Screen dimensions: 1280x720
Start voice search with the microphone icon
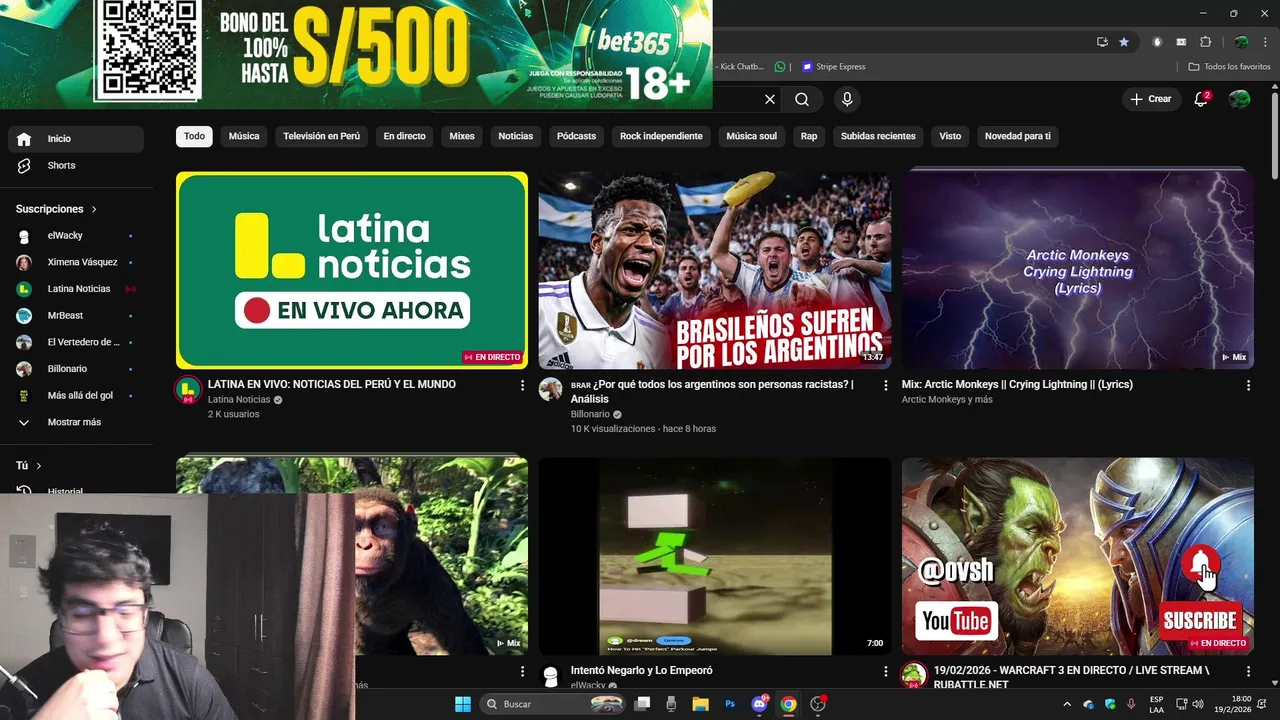click(847, 99)
